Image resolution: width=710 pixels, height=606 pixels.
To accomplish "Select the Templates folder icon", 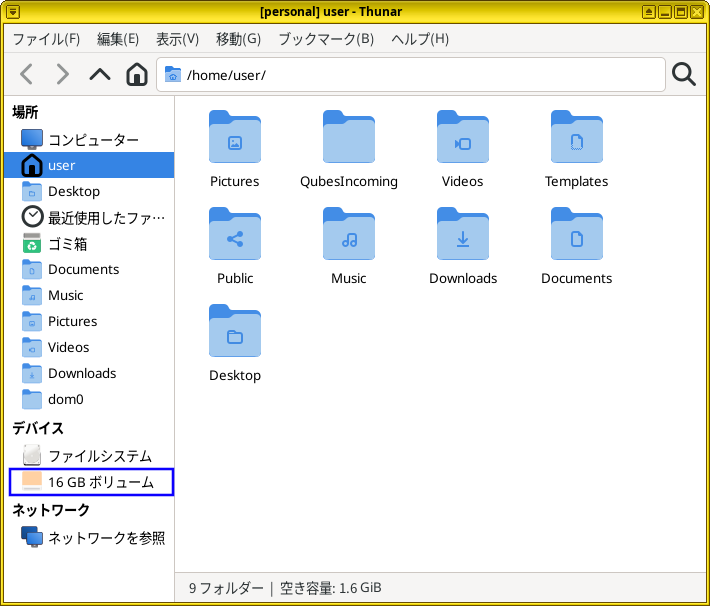I will pyautogui.click(x=576, y=137).
